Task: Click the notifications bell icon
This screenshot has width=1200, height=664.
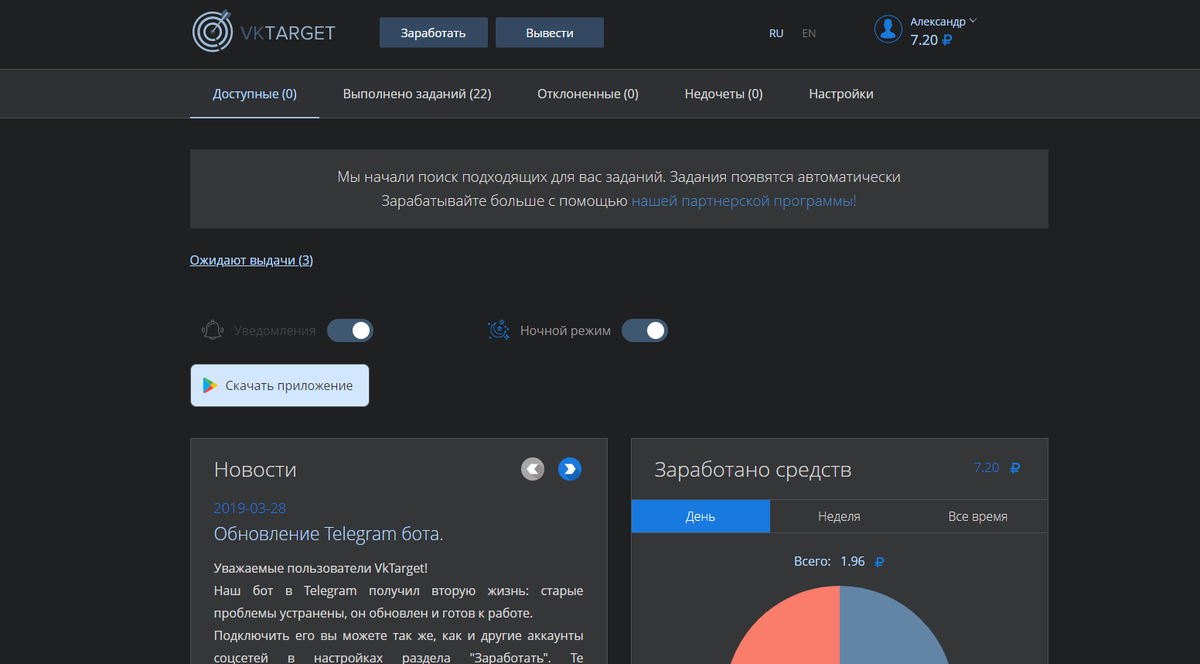Action: click(212, 329)
